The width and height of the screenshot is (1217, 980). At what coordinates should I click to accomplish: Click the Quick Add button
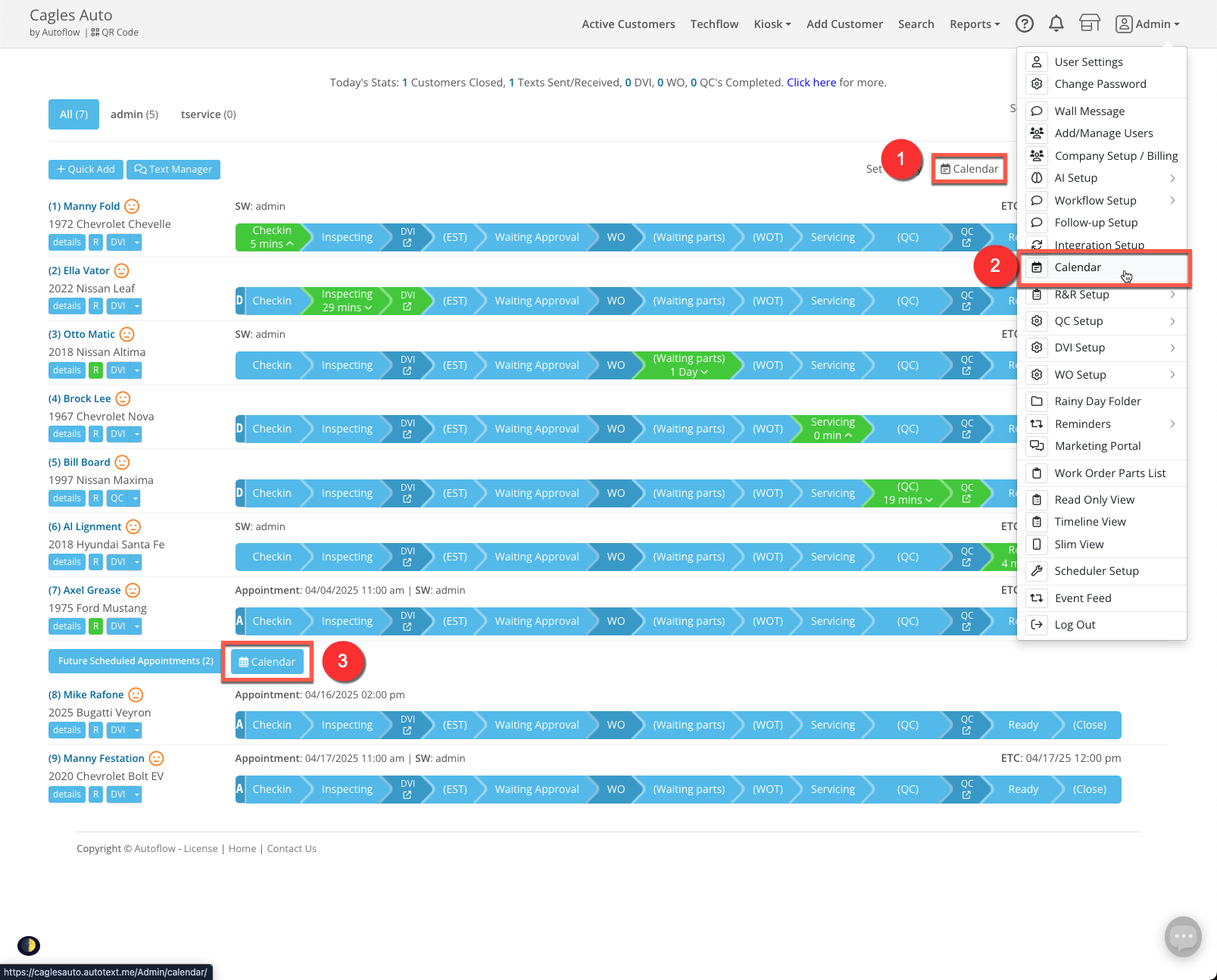point(86,170)
